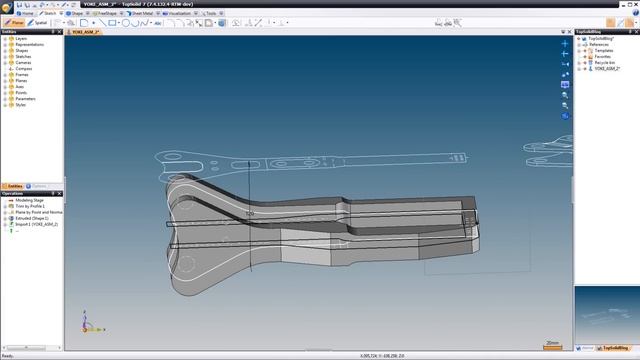Select the Extruded (Shape 1) operation
The height and width of the screenshot is (360, 640).
pyautogui.click(x=31, y=218)
